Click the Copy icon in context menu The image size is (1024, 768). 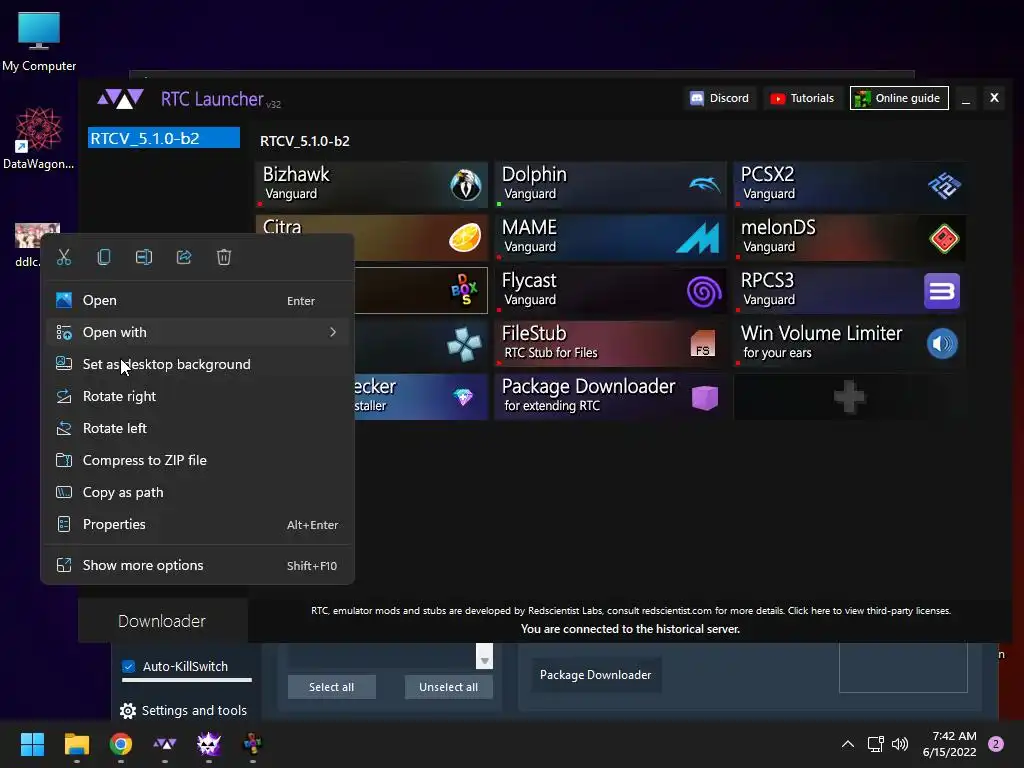[104, 257]
